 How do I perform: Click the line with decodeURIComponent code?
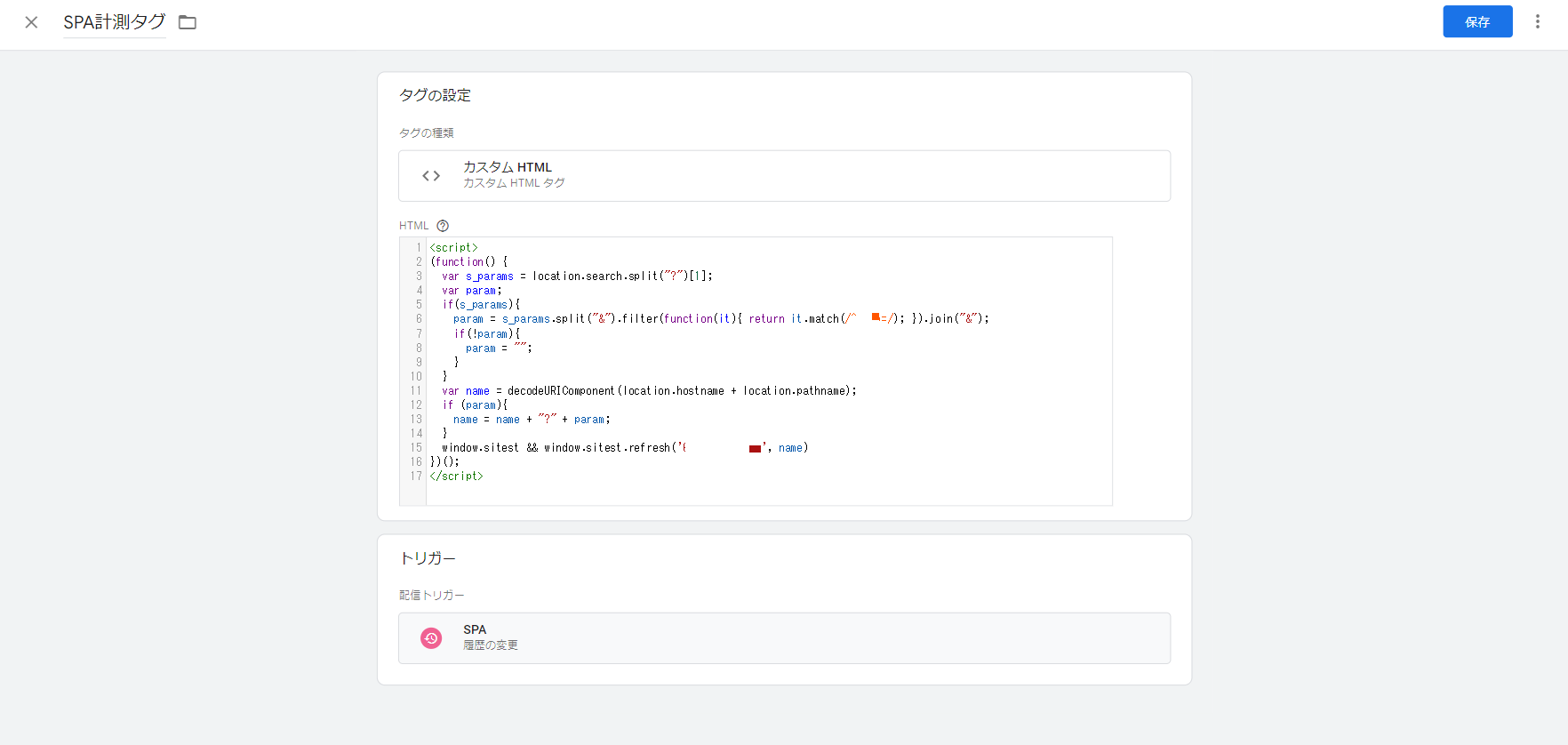tap(649, 391)
